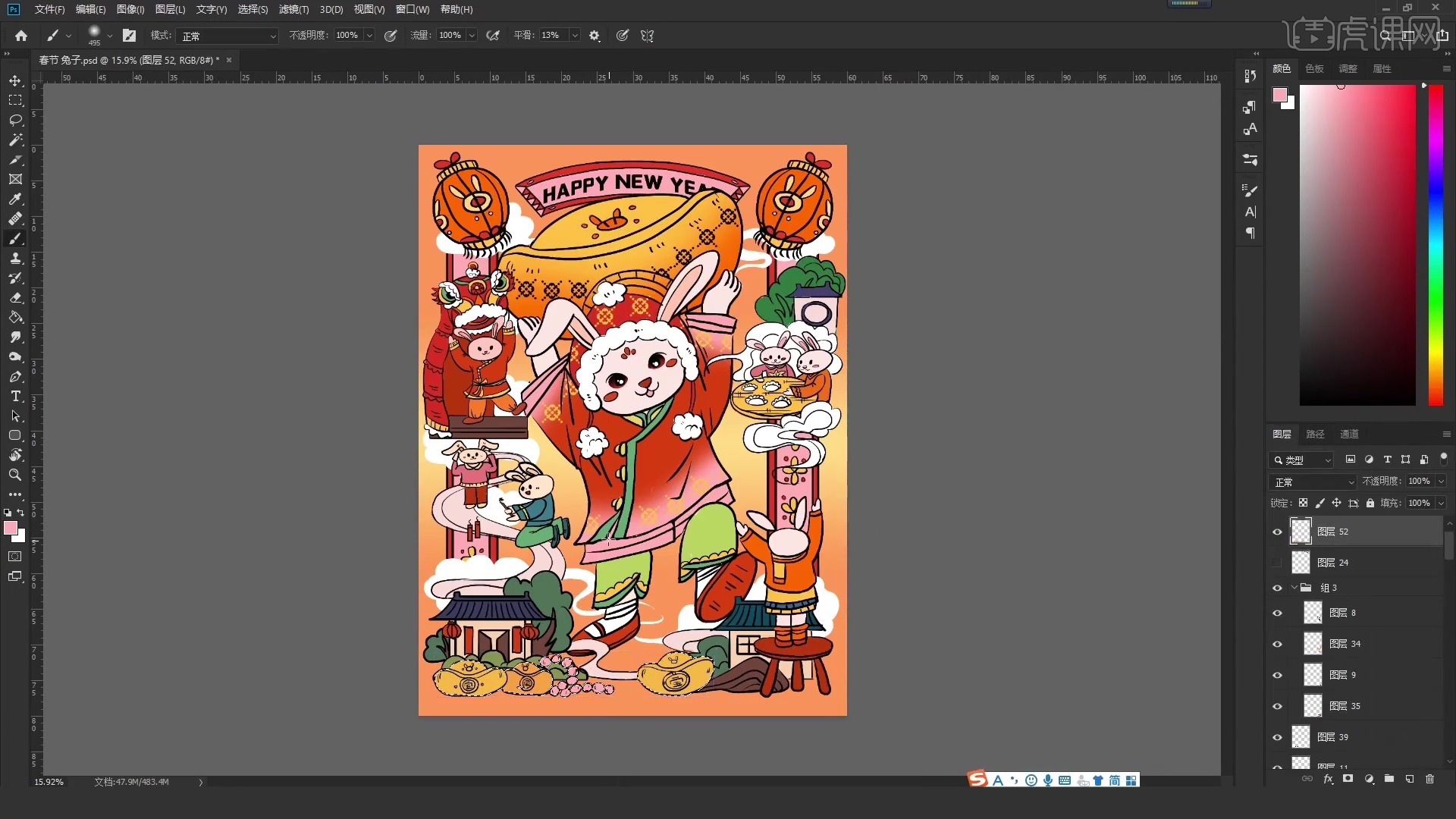Image resolution: width=1456 pixels, height=819 pixels.
Task: Select layer 图层 39
Action: (x=1365, y=737)
